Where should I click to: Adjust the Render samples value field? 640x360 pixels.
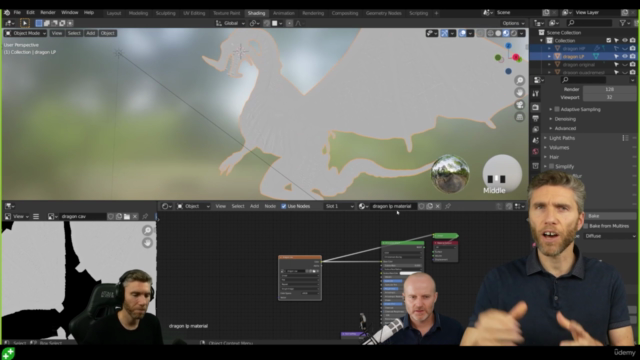point(609,89)
